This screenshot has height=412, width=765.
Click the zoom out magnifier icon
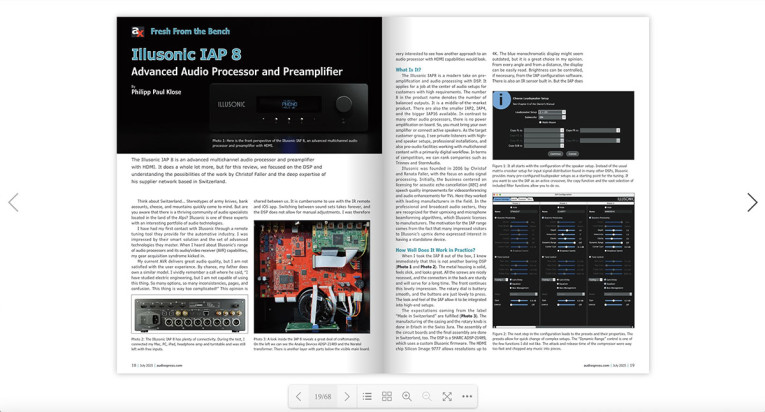(427, 396)
